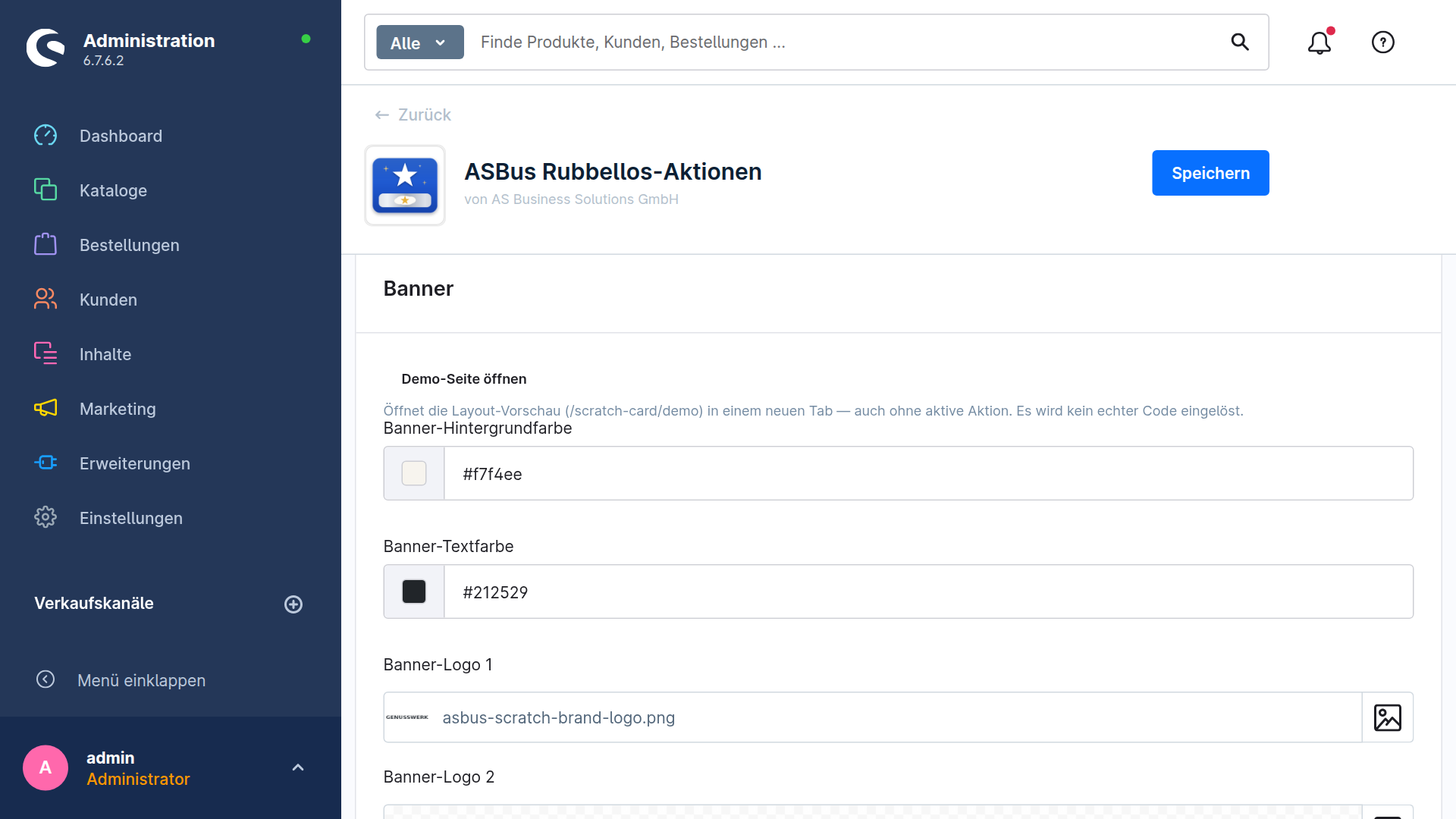1456x819 pixels.
Task: Expand the admin user menu chevron
Action: (298, 767)
